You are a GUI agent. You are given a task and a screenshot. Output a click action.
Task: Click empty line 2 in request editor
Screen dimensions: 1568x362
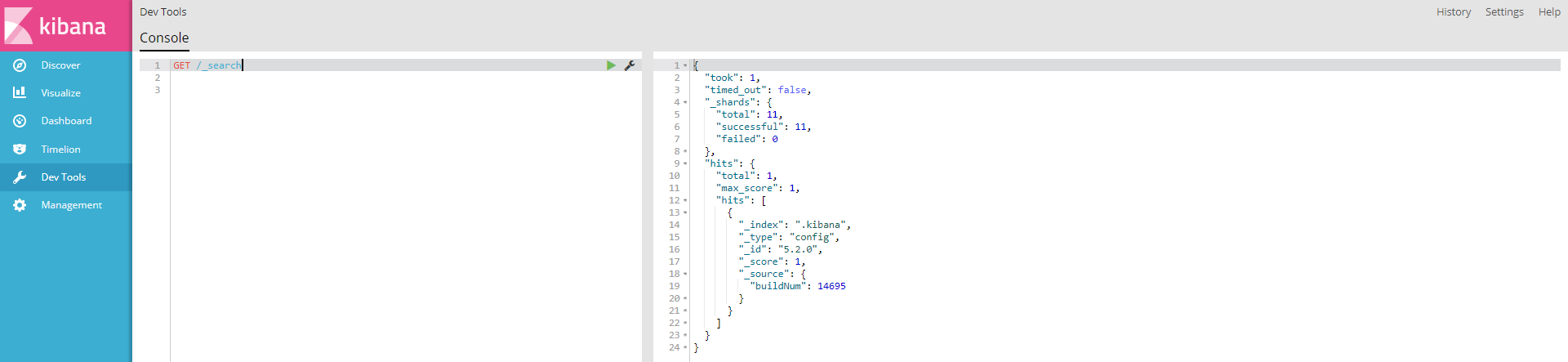[406, 78]
